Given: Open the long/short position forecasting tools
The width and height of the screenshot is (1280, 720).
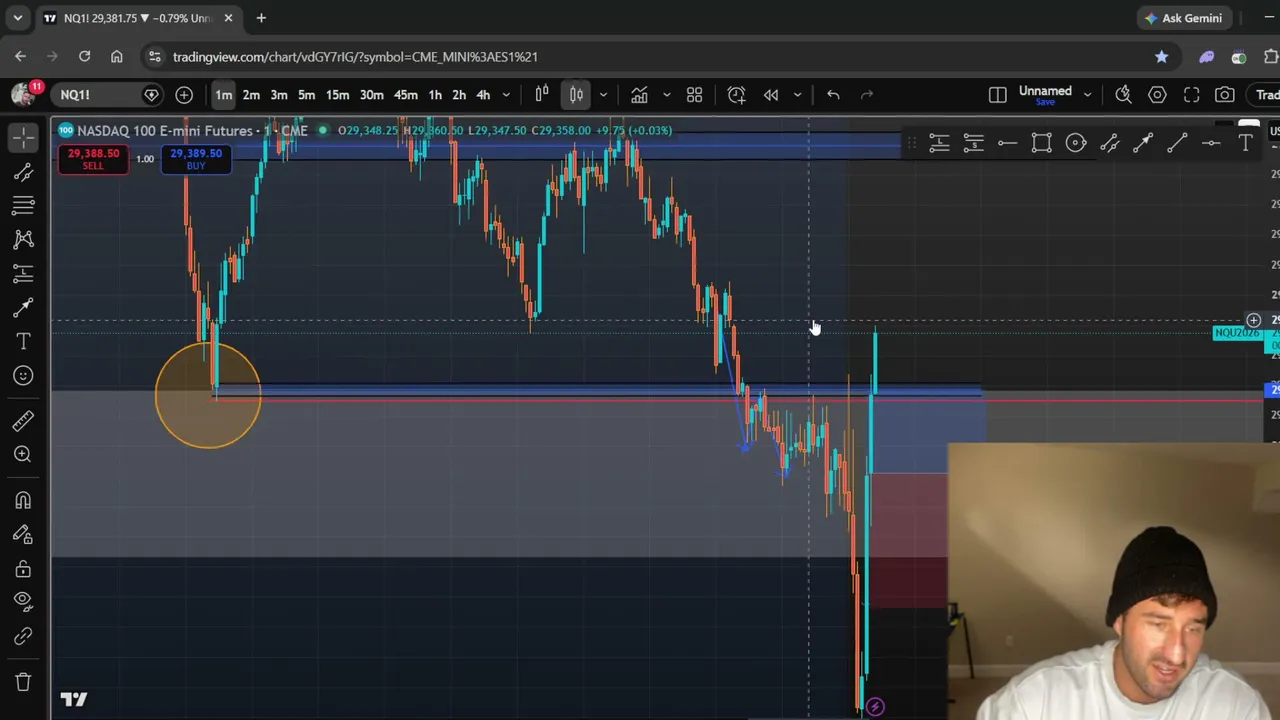Looking at the screenshot, I should coord(23,273).
